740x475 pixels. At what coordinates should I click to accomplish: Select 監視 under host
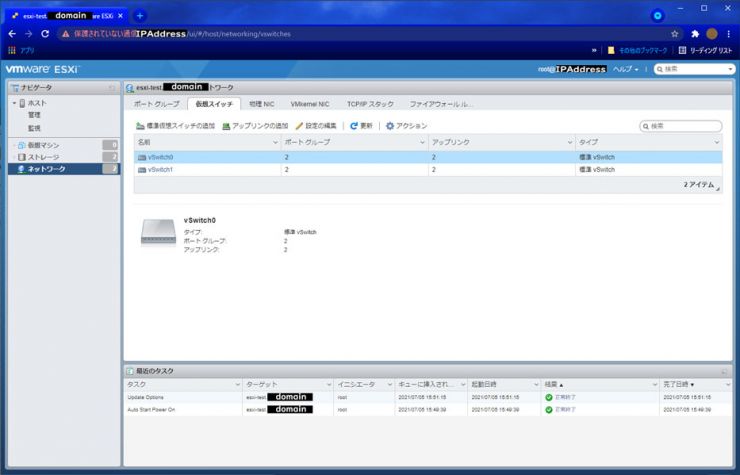point(34,128)
